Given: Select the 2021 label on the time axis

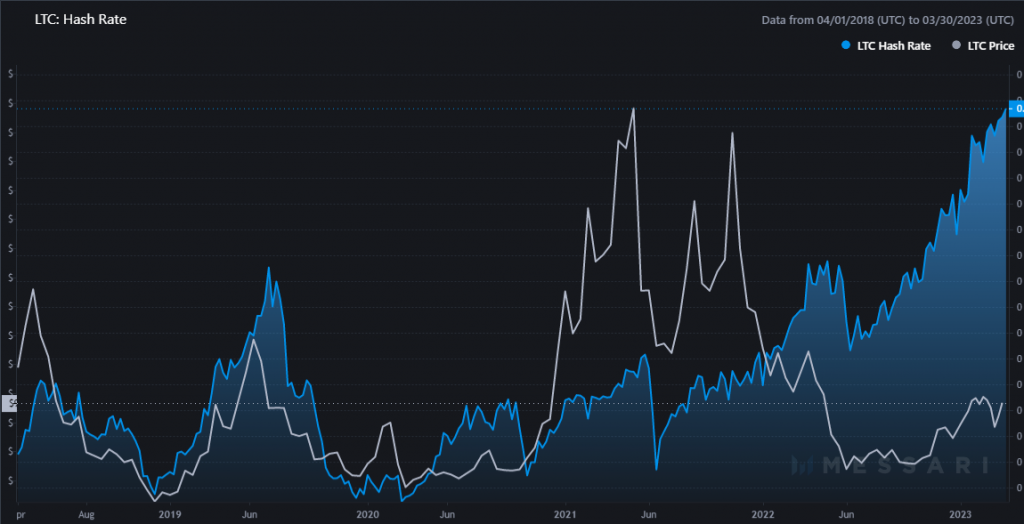Looking at the screenshot, I should 565,515.
